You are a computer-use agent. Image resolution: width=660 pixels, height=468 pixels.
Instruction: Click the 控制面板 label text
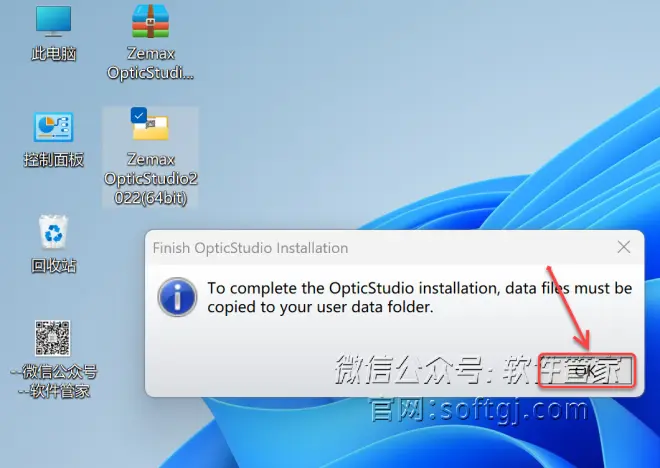pos(53,160)
